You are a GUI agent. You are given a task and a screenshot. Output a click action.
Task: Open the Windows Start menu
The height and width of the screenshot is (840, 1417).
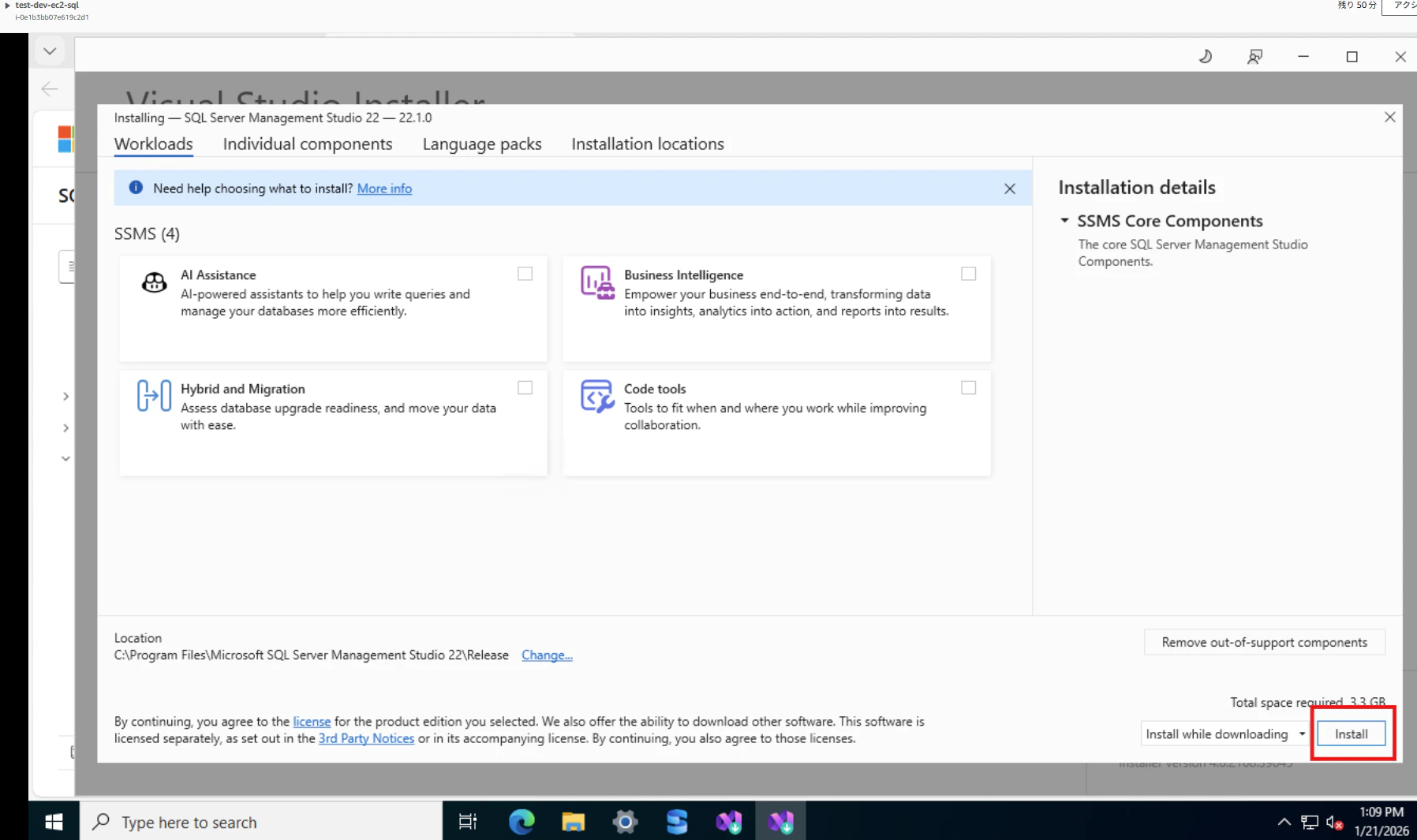tap(54, 822)
